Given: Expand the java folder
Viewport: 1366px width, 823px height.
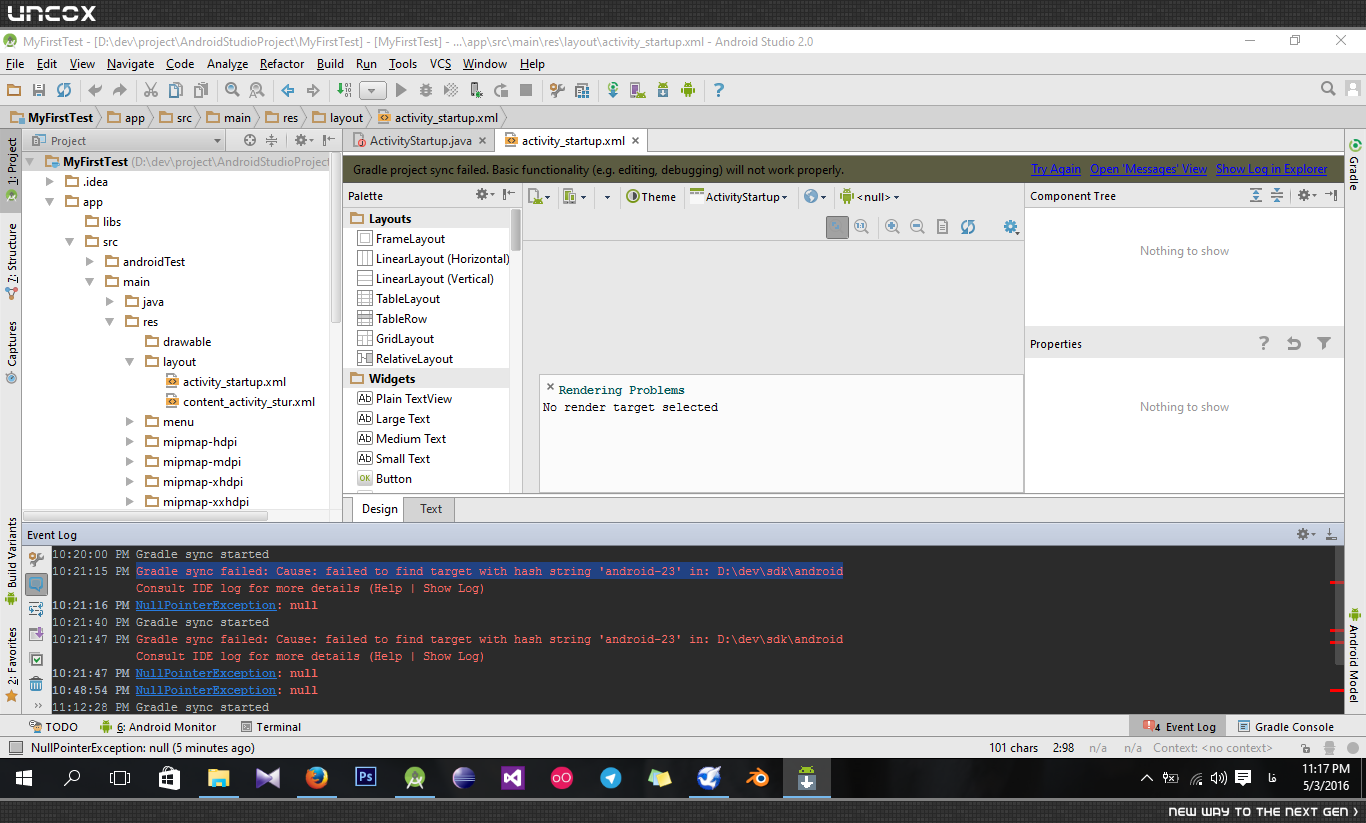Looking at the screenshot, I should click(110, 302).
